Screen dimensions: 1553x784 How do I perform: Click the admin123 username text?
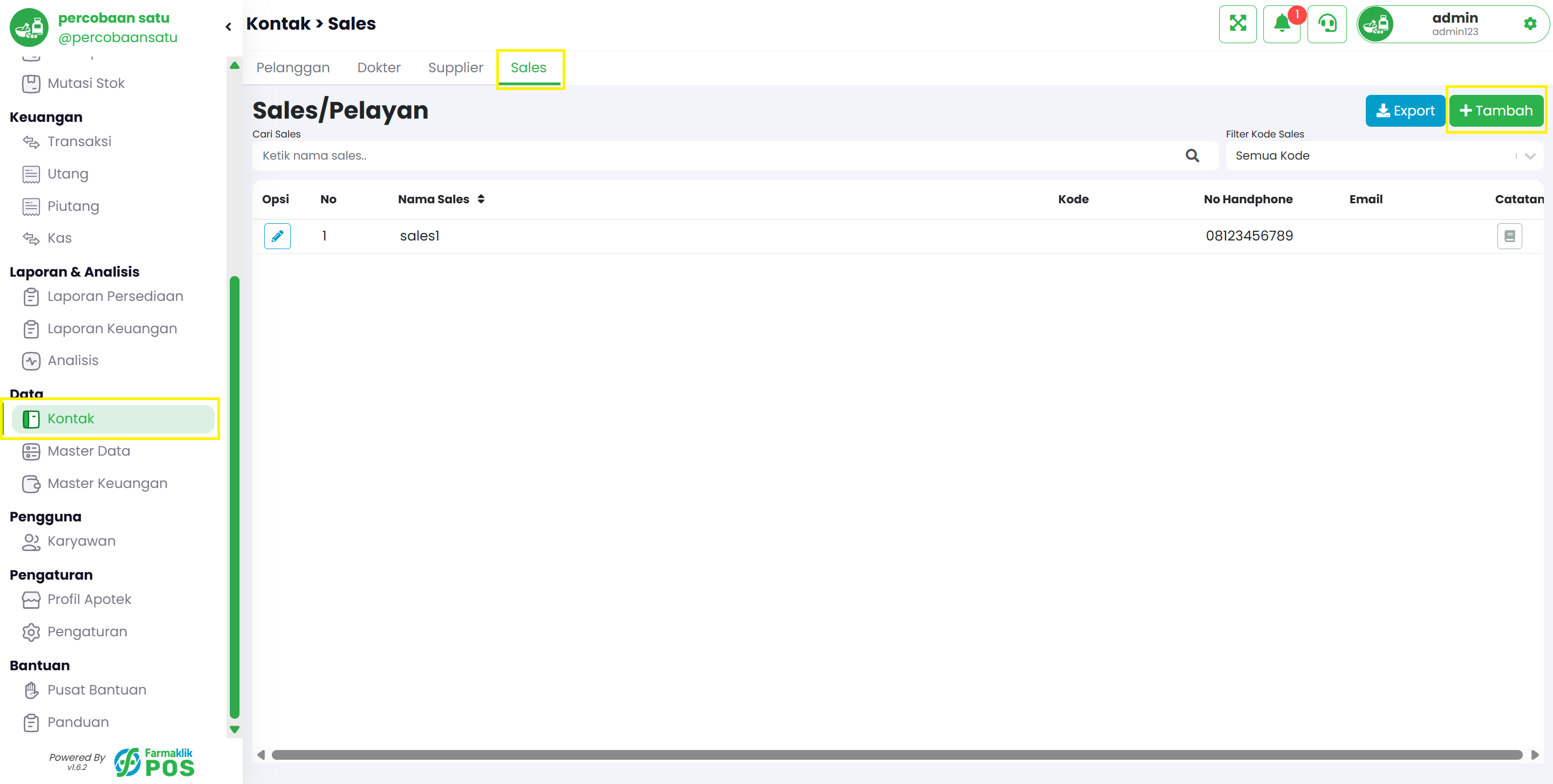[x=1455, y=32]
